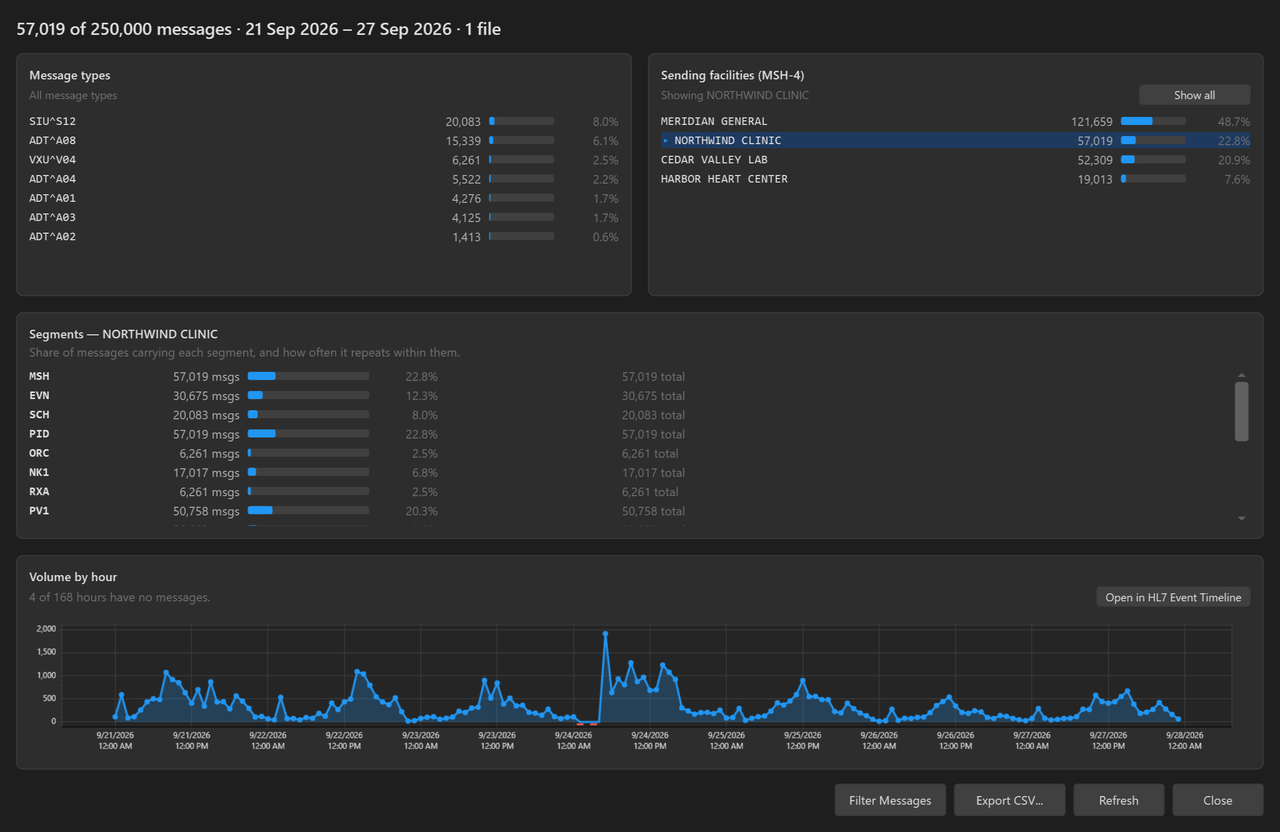Viewport: 1280px width, 832px height.
Task: Select the ADT^A02 message type row
Action: pos(324,237)
